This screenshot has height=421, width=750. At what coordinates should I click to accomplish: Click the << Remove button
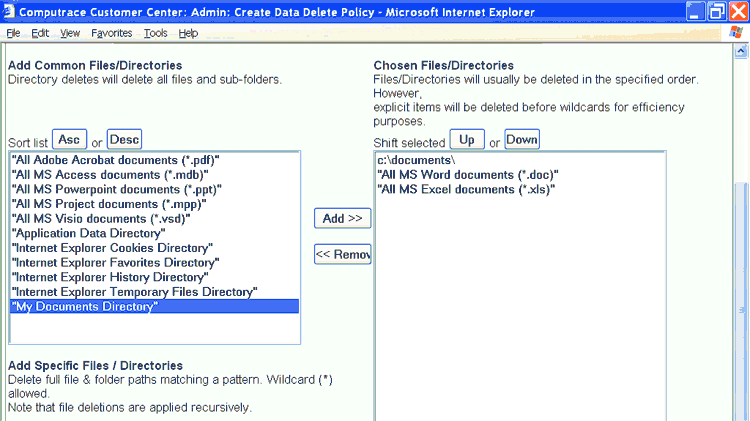click(x=342, y=254)
